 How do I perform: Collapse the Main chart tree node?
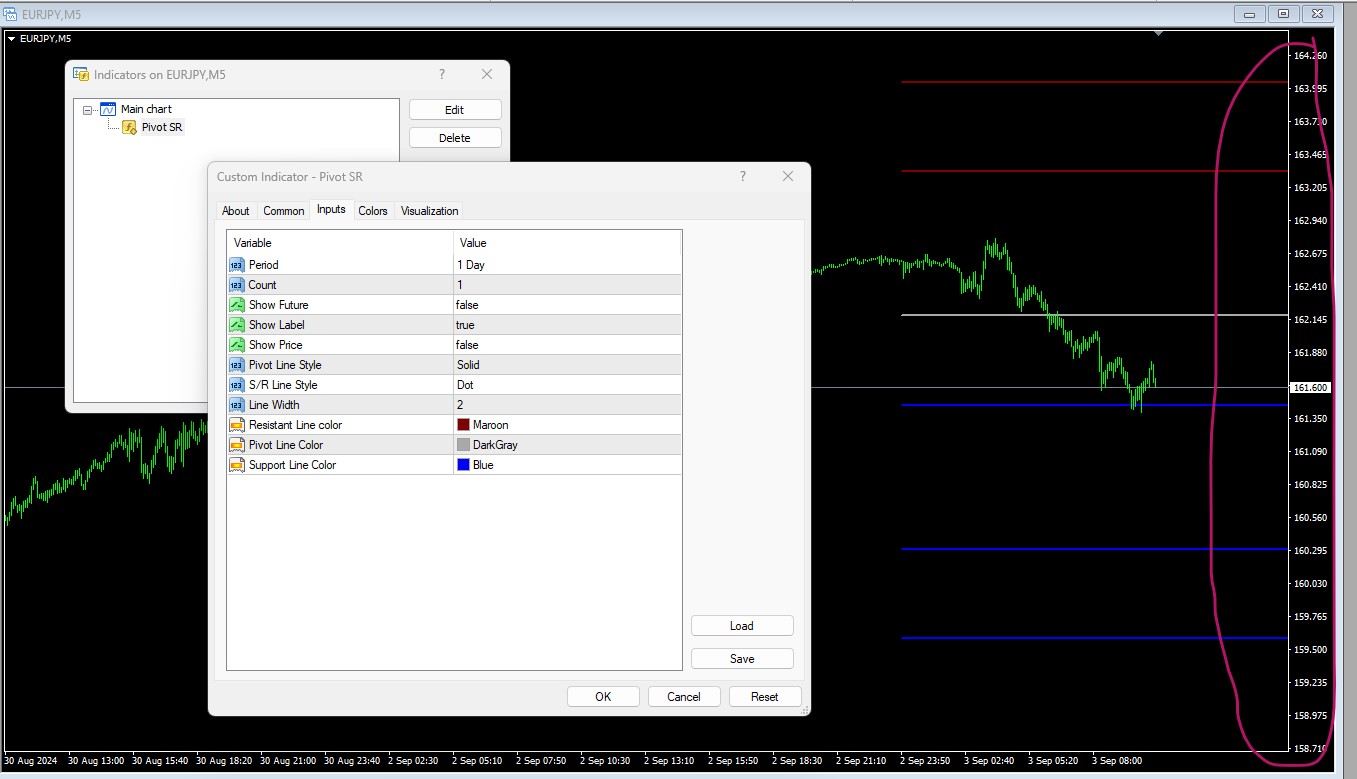pos(88,110)
